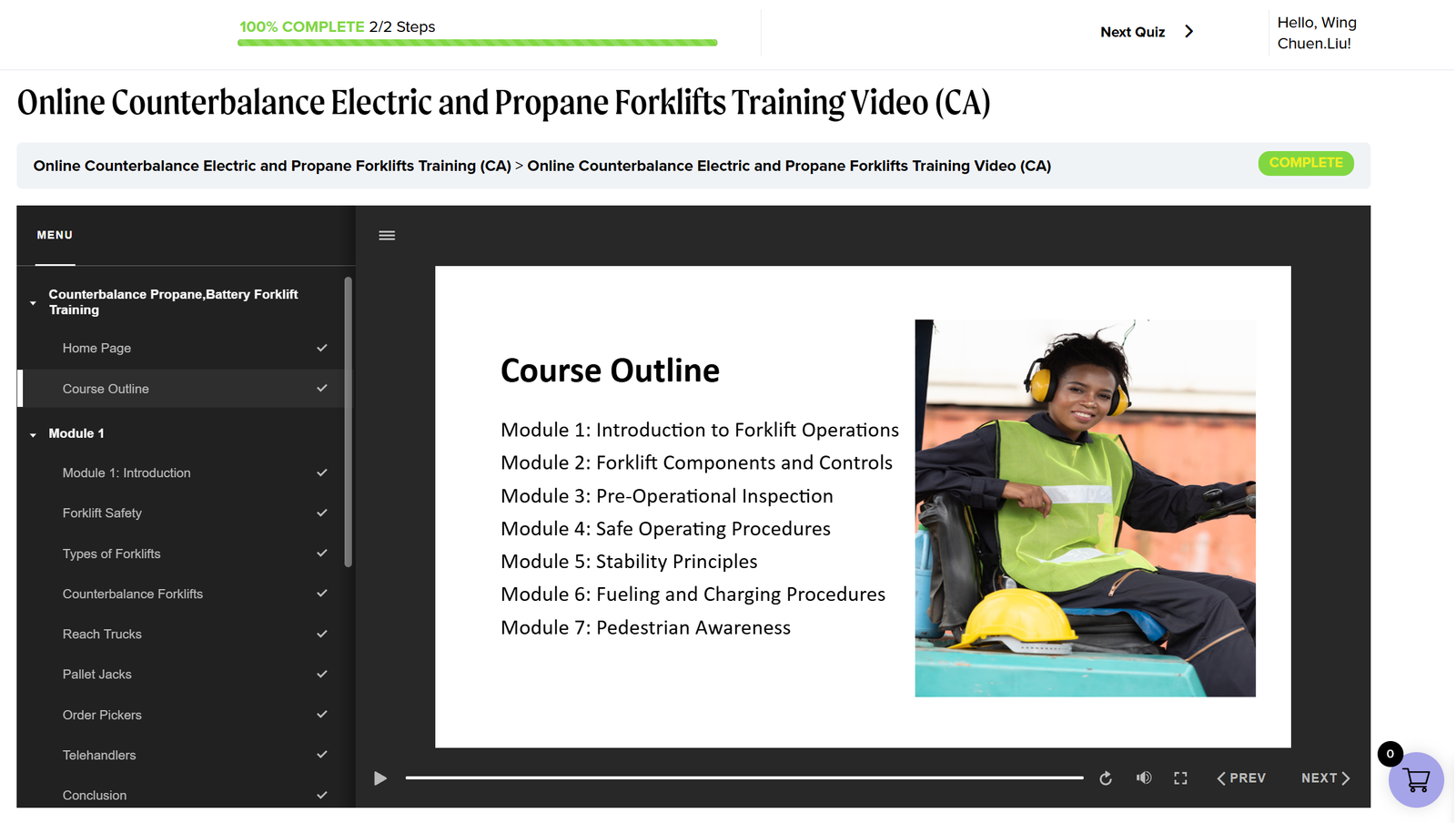The width and height of the screenshot is (1456, 823).
Task: Select the MENU tab in sidebar
Action: (55, 235)
